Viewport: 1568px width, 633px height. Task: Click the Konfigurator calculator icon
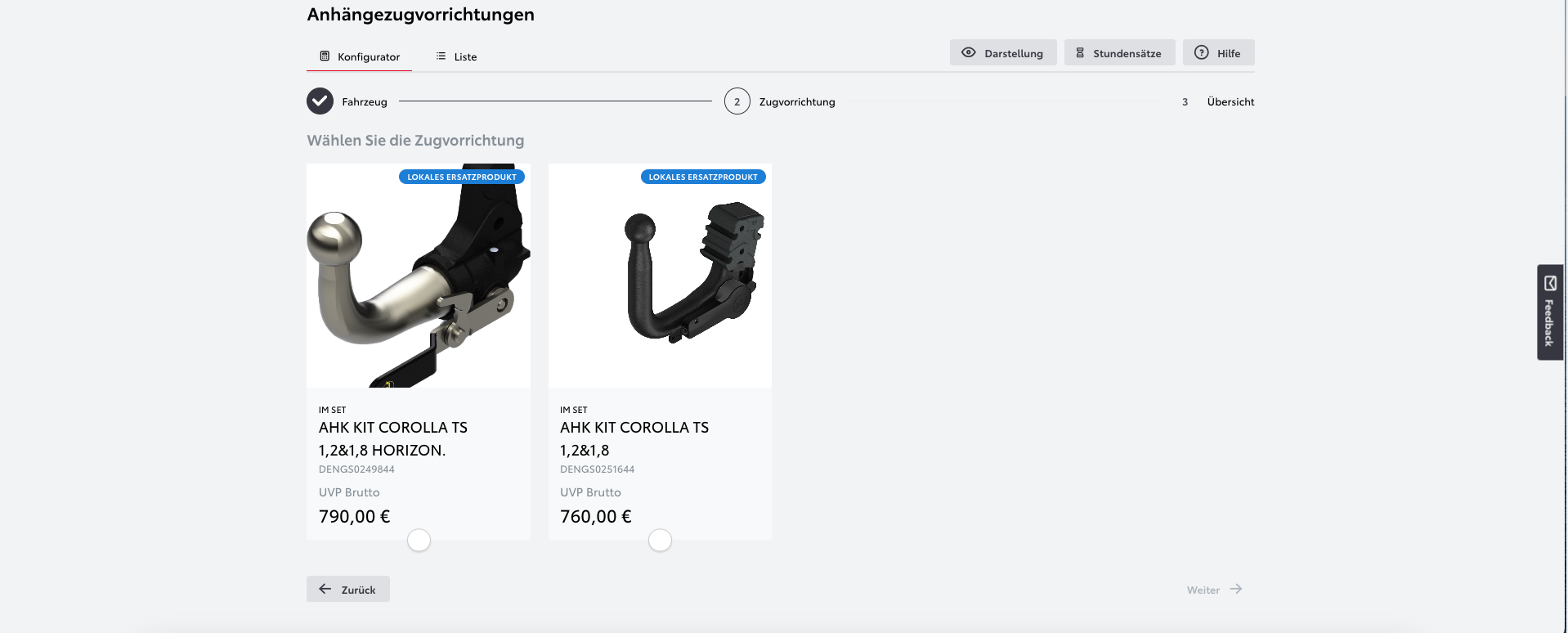[x=325, y=56]
